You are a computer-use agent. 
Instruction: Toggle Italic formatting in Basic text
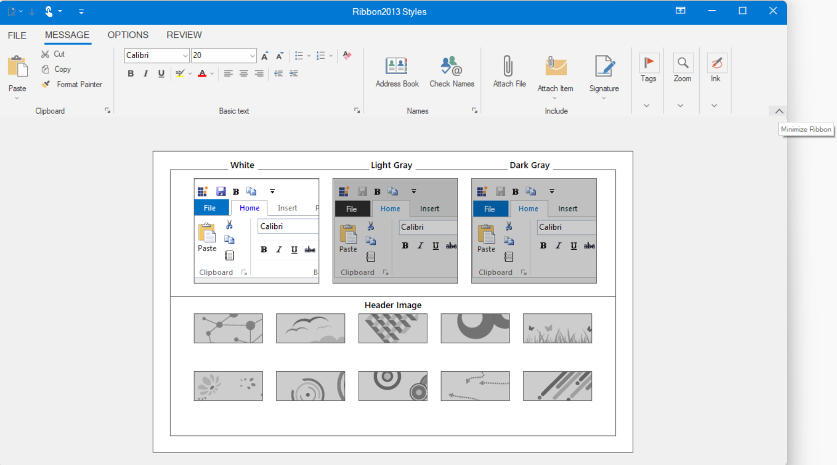(146, 73)
